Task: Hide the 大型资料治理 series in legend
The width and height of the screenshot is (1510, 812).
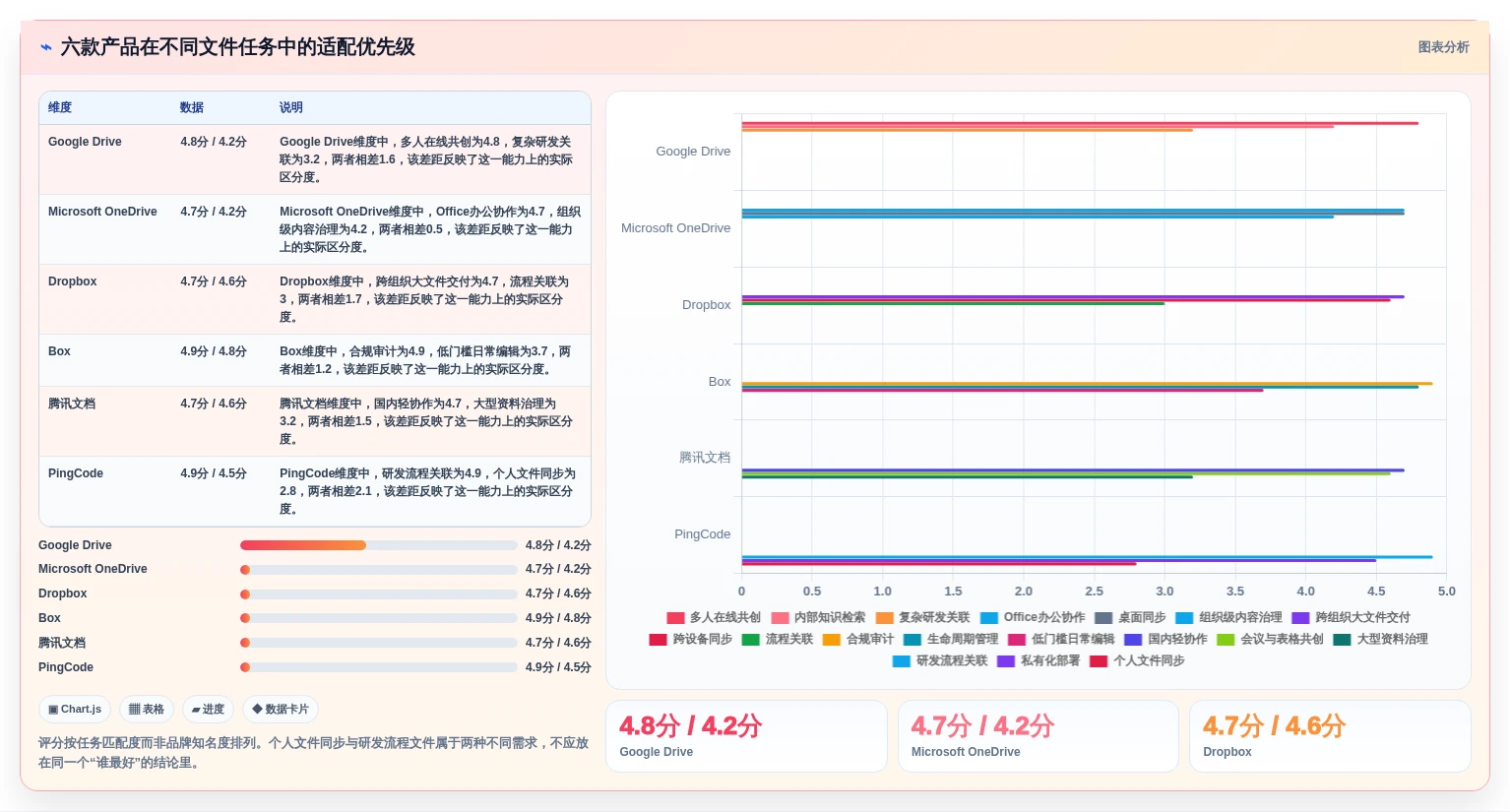Action: point(1380,639)
